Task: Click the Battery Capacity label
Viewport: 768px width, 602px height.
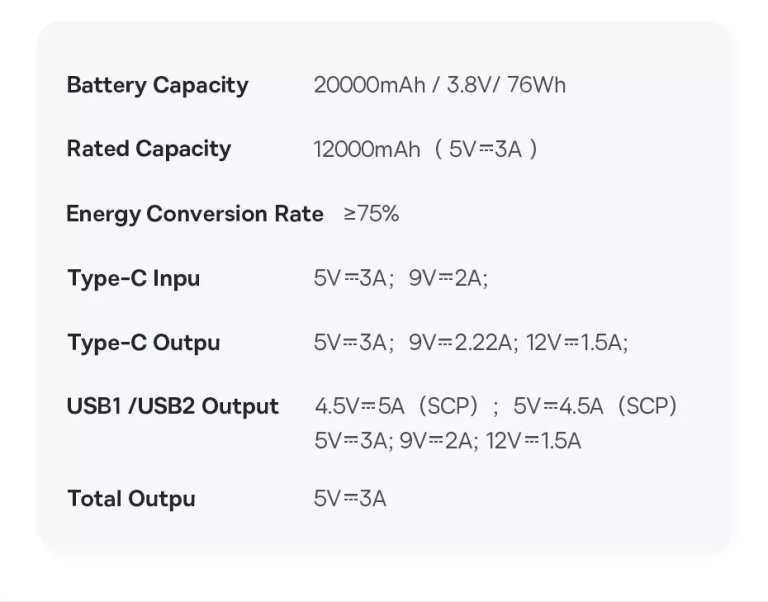Action: [x=157, y=85]
